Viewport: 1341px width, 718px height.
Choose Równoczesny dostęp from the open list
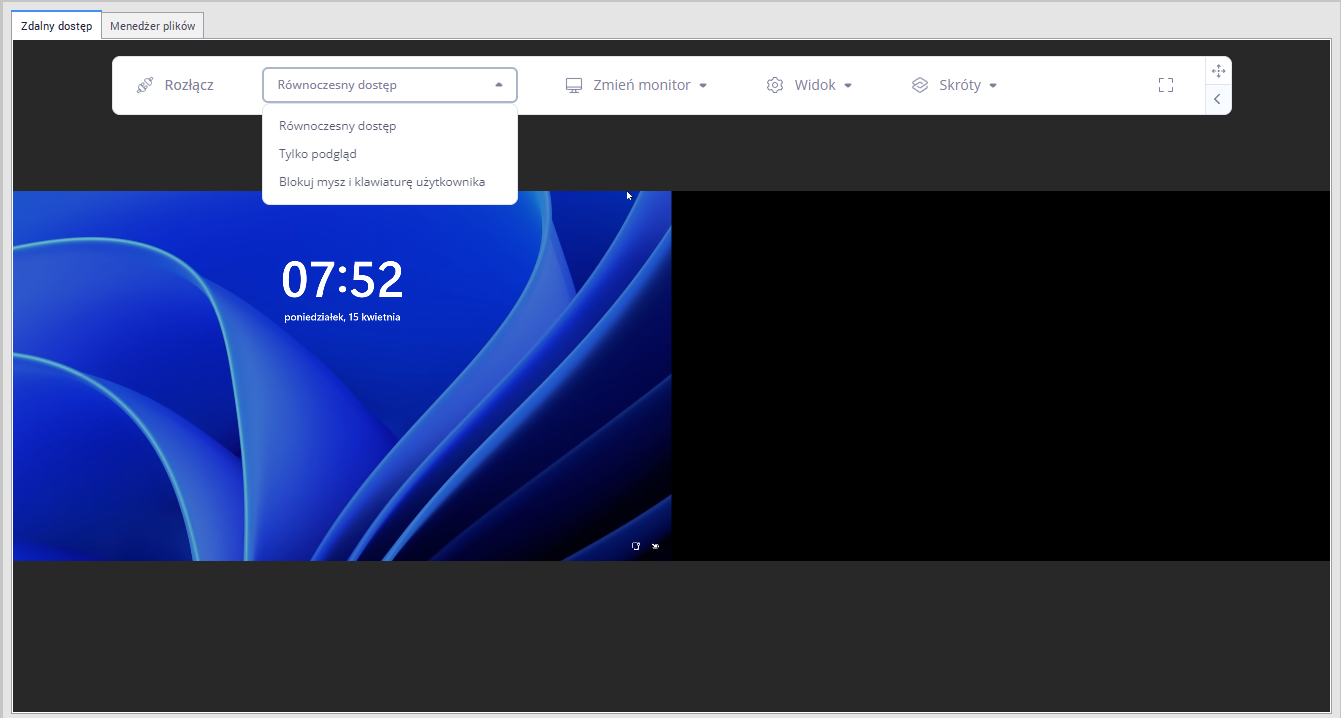(338, 126)
